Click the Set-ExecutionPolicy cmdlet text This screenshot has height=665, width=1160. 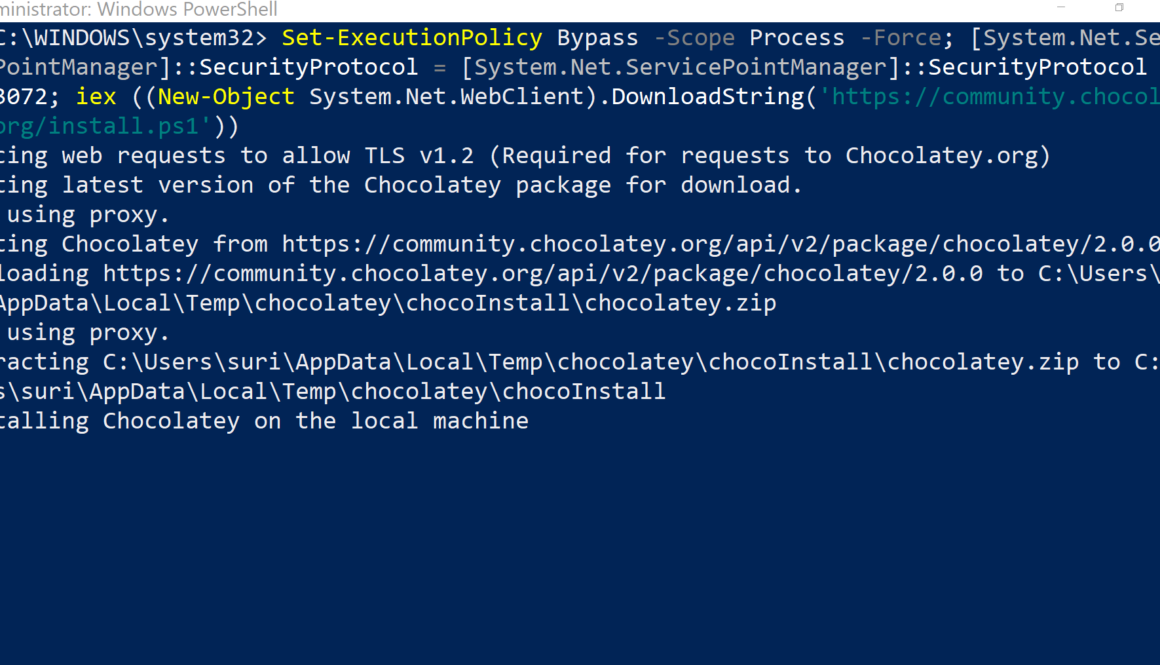click(412, 38)
